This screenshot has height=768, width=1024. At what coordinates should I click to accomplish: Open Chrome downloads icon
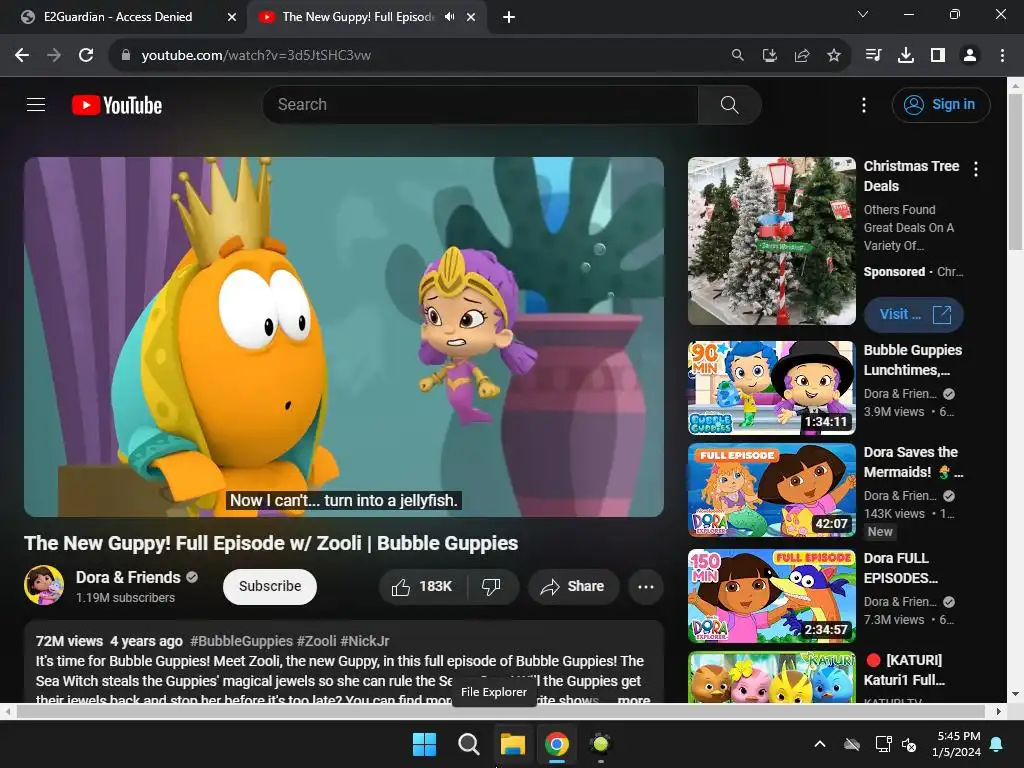point(905,56)
